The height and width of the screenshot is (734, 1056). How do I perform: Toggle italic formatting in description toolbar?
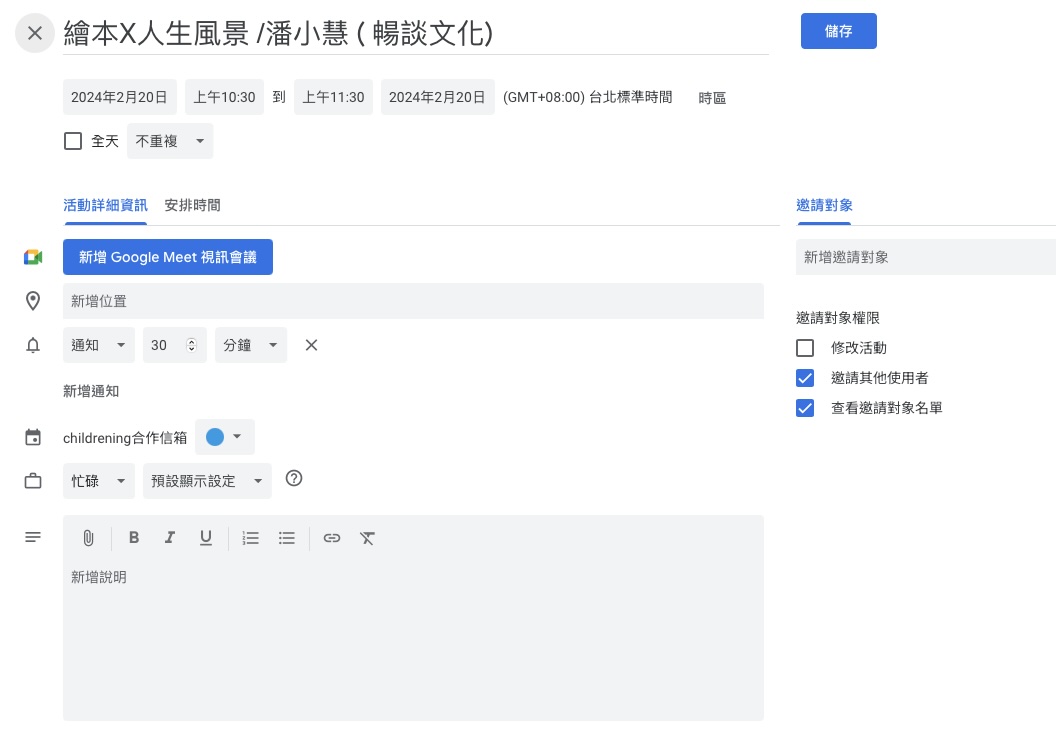coord(169,538)
